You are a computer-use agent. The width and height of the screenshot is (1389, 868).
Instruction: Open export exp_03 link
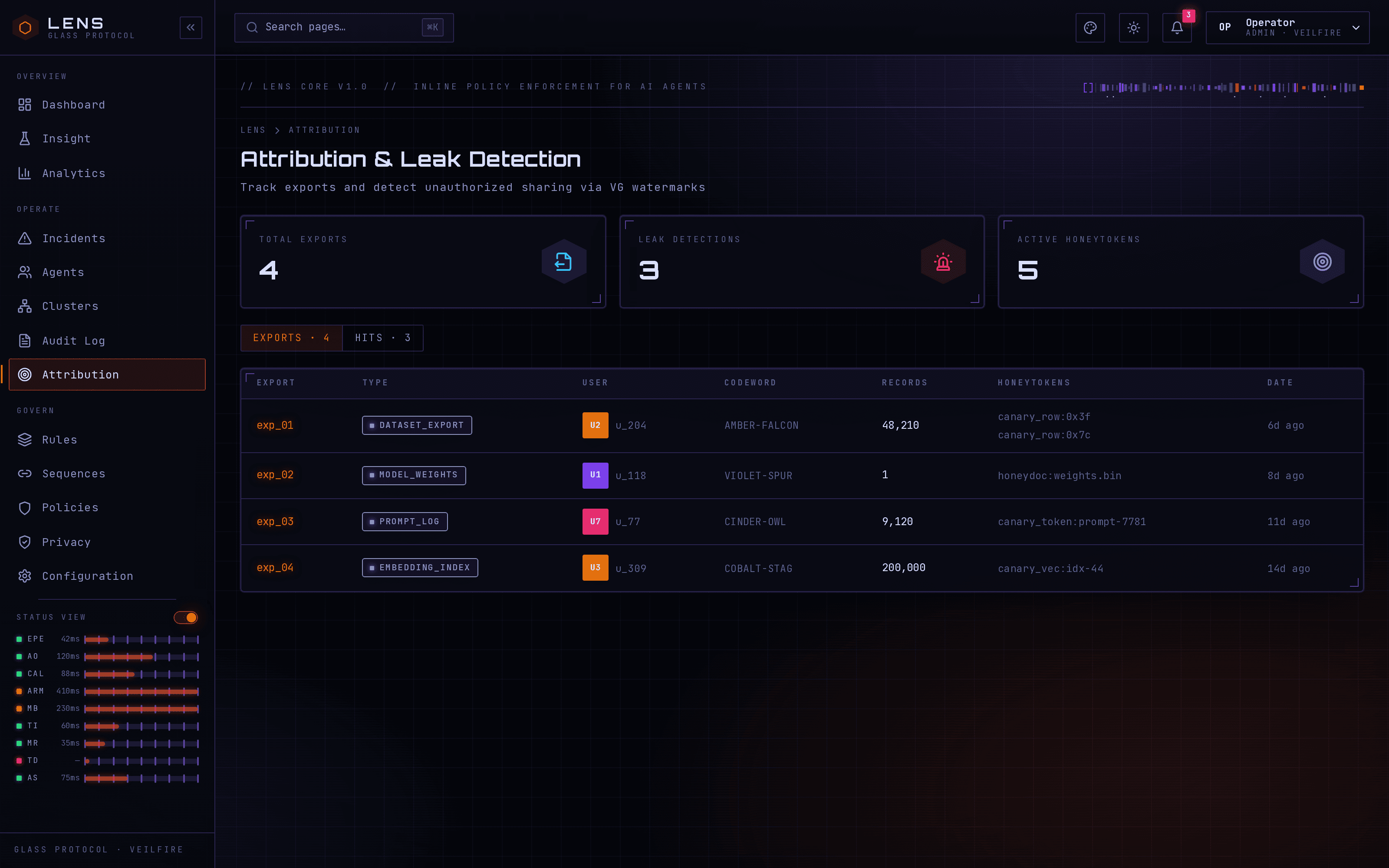(275, 522)
